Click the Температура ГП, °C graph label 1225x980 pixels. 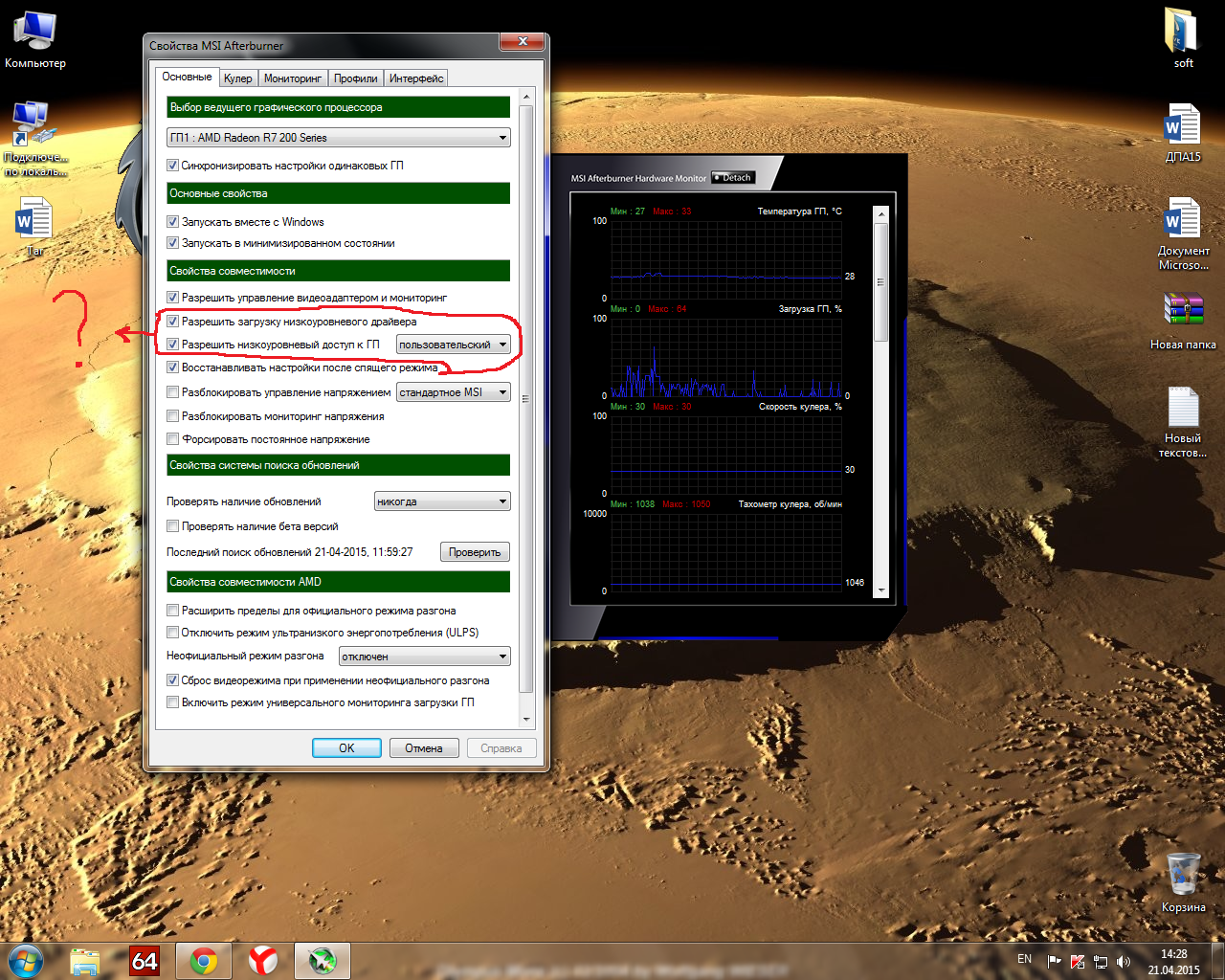pos(800,211)
